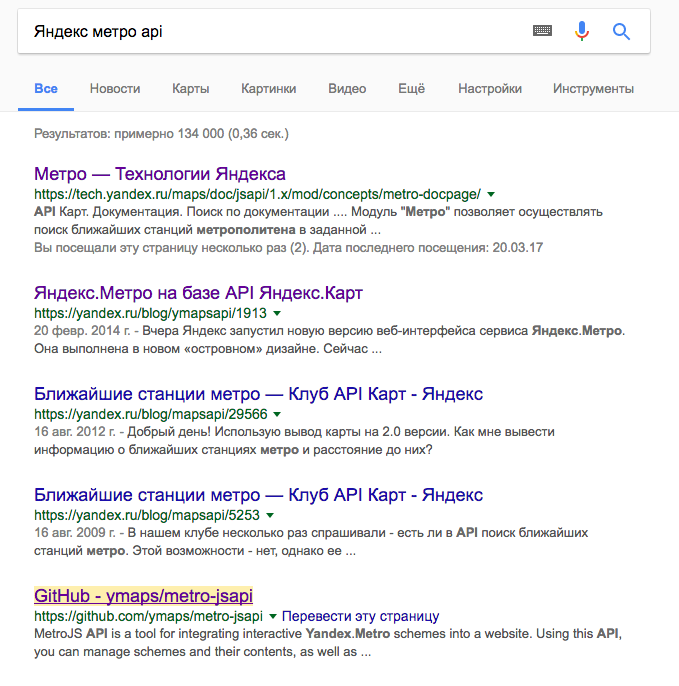Click 'MetroJS API is a tool' snippet
679x686 pixels.
point(328,643)
